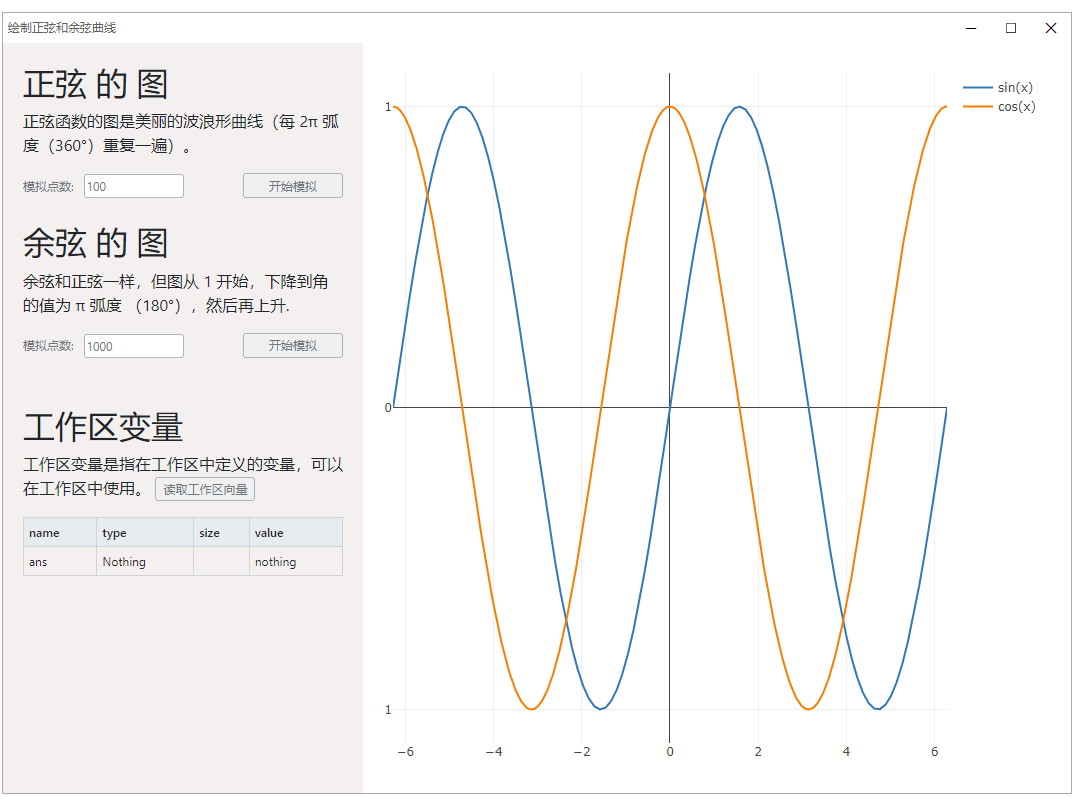The width and height of the screenshot is (1079, 799).
Task: Click 开始模拟 button under 正弦 的 图
Action: pos(292,186)
